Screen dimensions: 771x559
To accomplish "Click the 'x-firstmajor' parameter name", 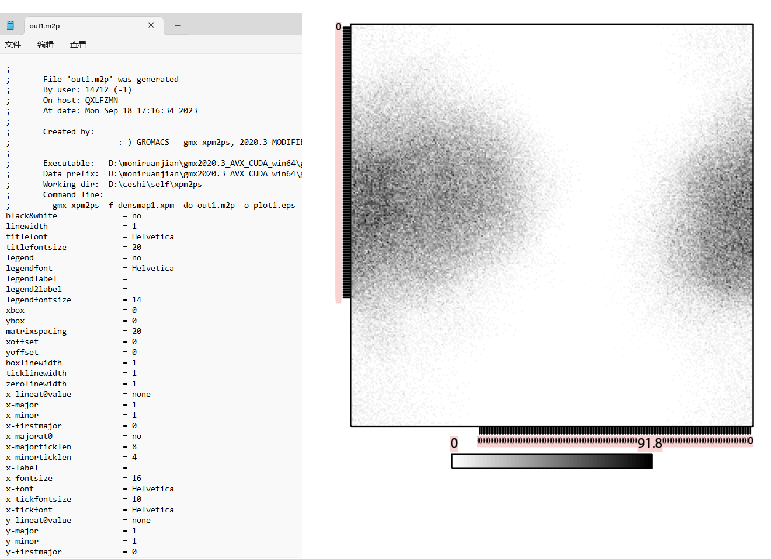I will click(x=33, y=426).
